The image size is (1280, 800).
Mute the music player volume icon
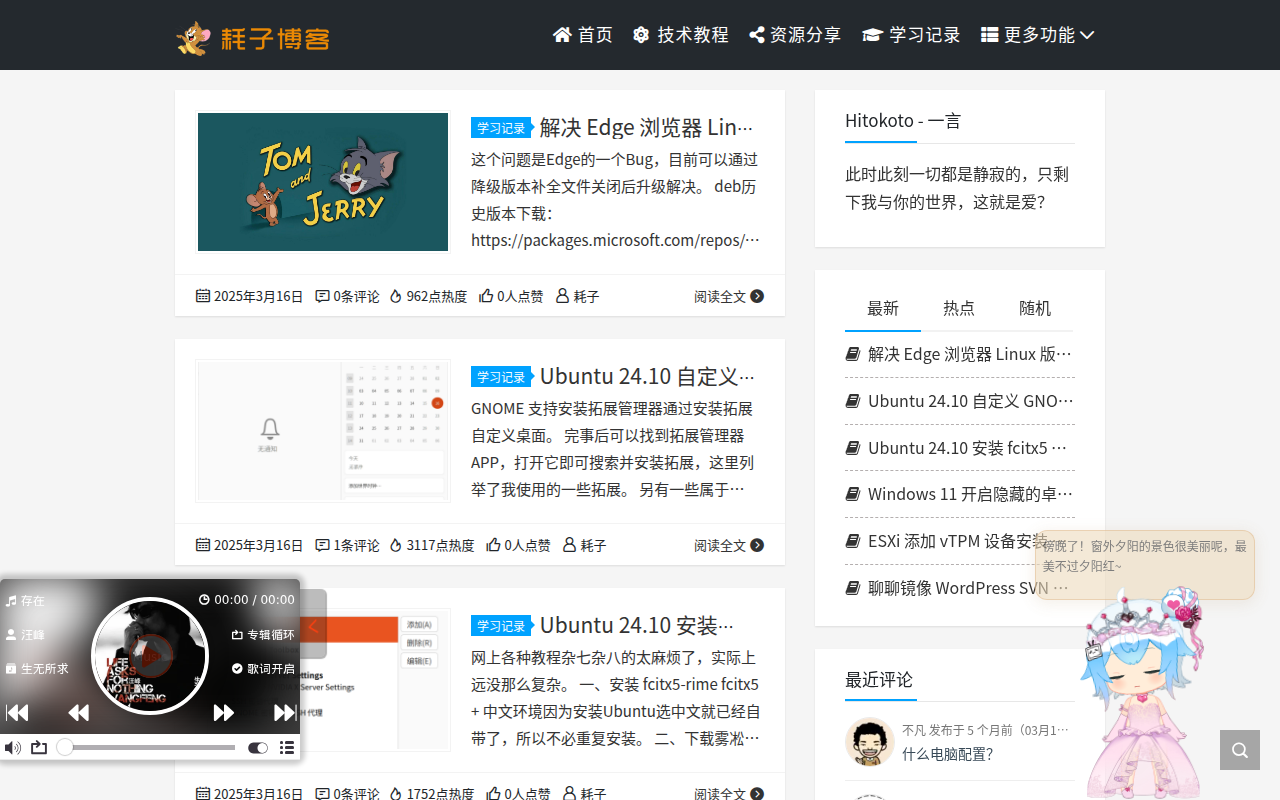tap(13, 747)
